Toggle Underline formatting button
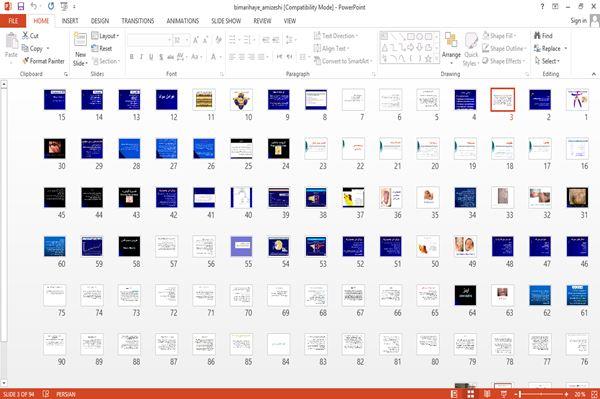 [151, 57]
